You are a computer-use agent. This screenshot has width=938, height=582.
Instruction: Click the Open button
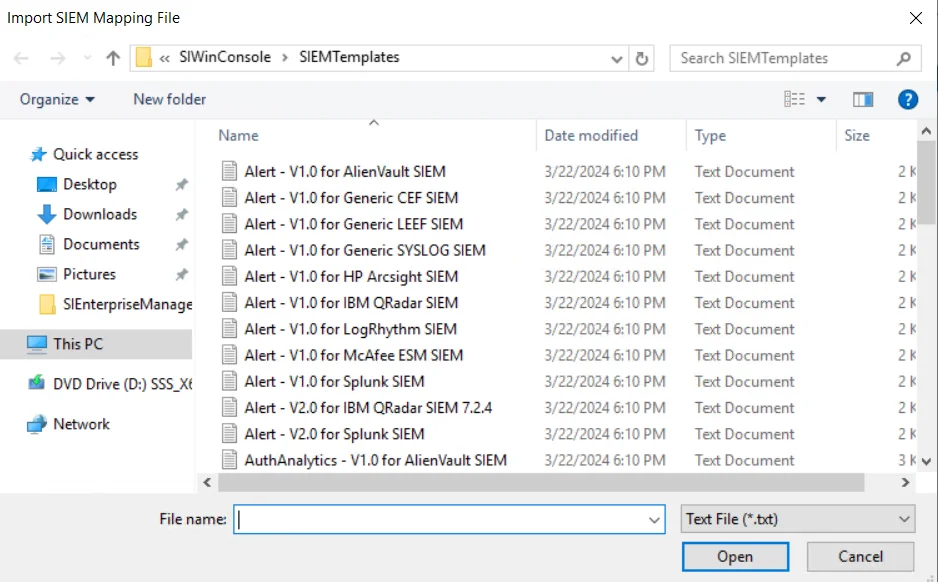(735, 557)
